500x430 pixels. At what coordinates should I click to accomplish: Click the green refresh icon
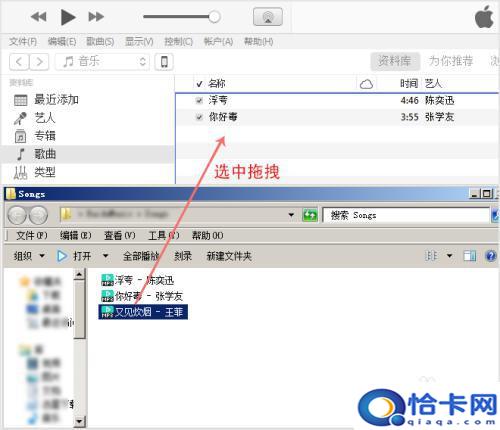pyautogui.click(x=310, y=215)
